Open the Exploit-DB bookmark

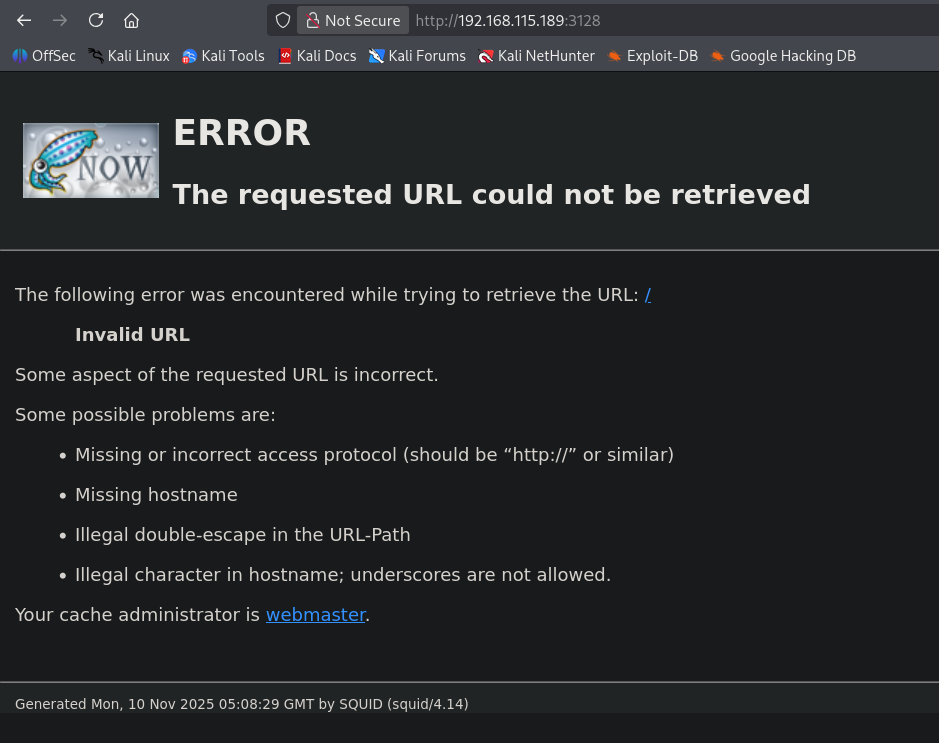point(652,56)
